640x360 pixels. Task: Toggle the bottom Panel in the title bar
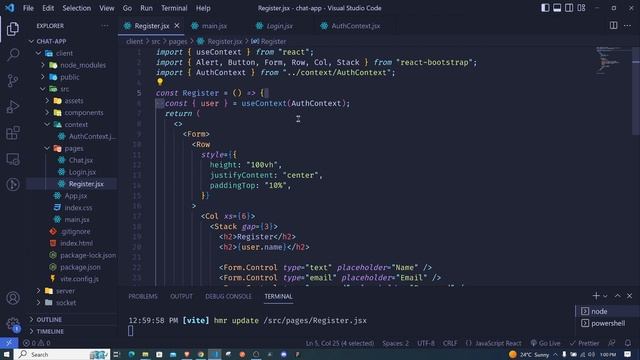tap(557, 8)
